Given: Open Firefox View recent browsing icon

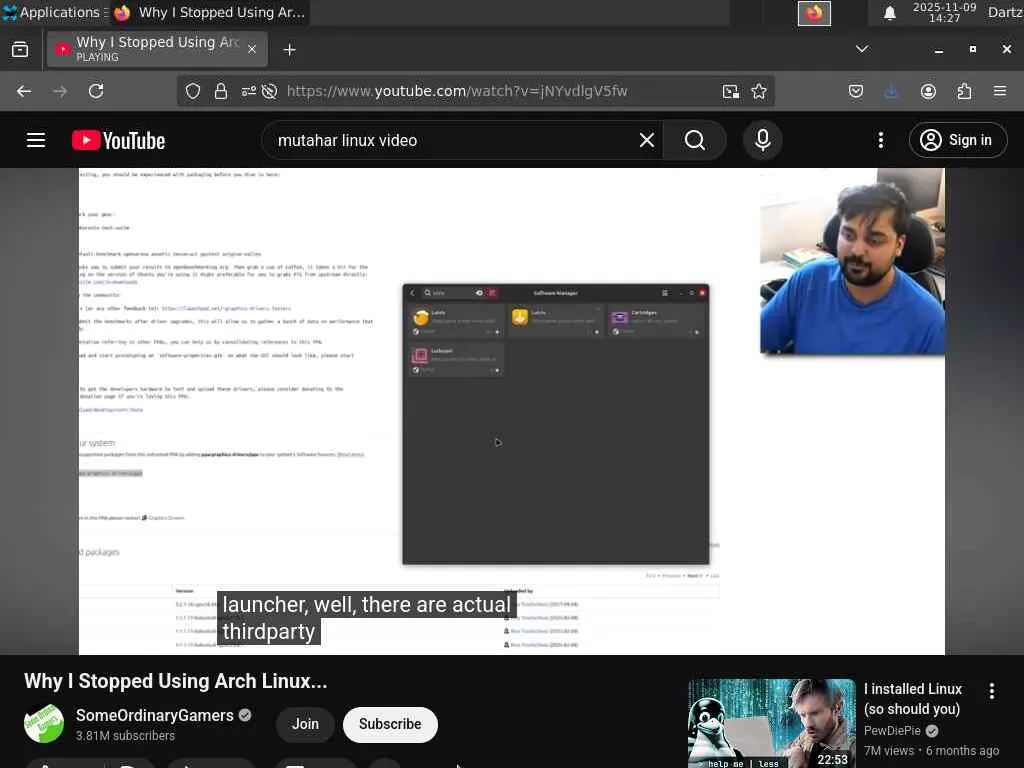Looking at the screenshot, I should 20,50.
